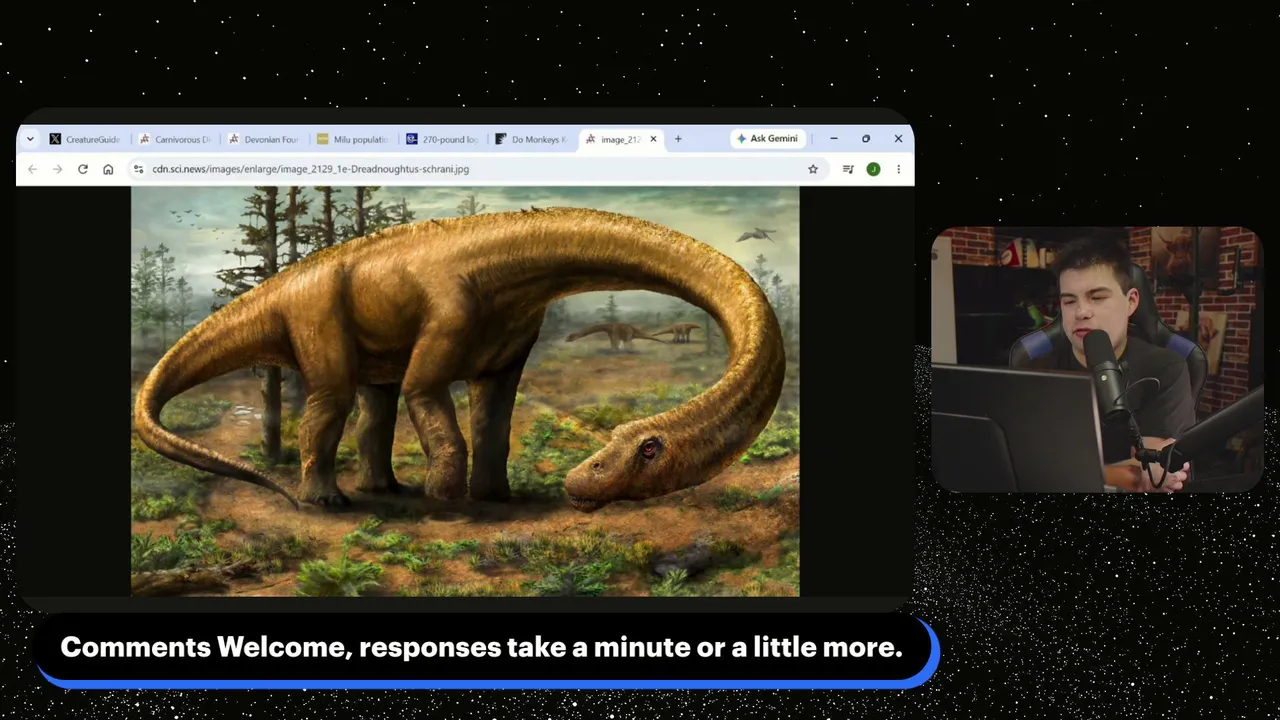Open the media controls icon

click(848, 169)
